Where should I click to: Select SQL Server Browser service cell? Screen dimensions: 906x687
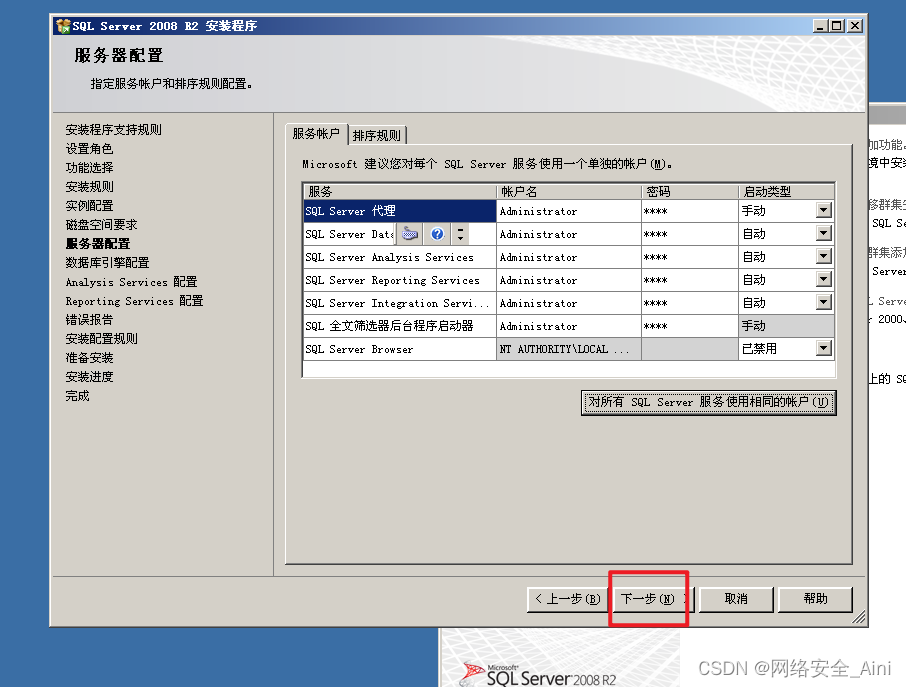(x=399, y=349)
